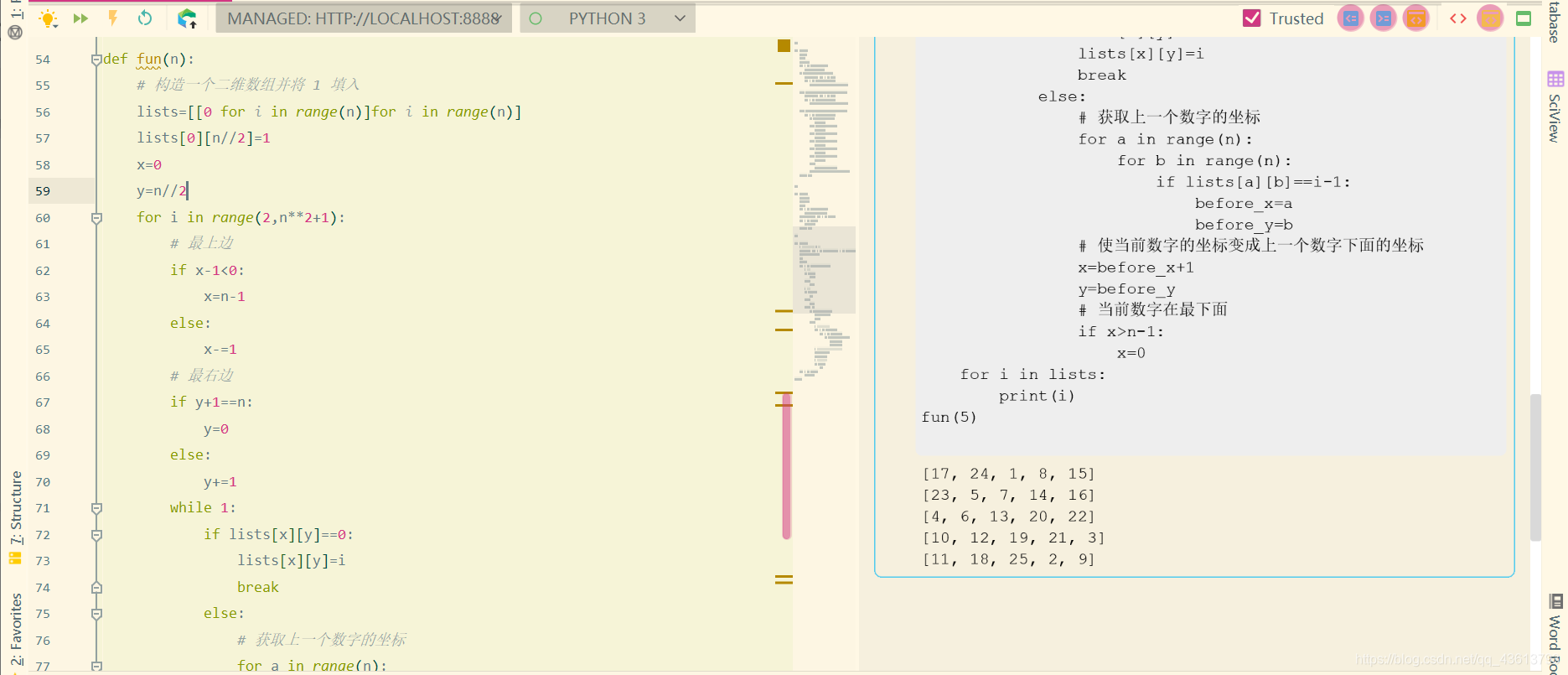Image resolution: width=1568 pixels, height=675 pixels.
Task: Click the blue show cell output icon
Action: click(1384, 18)
